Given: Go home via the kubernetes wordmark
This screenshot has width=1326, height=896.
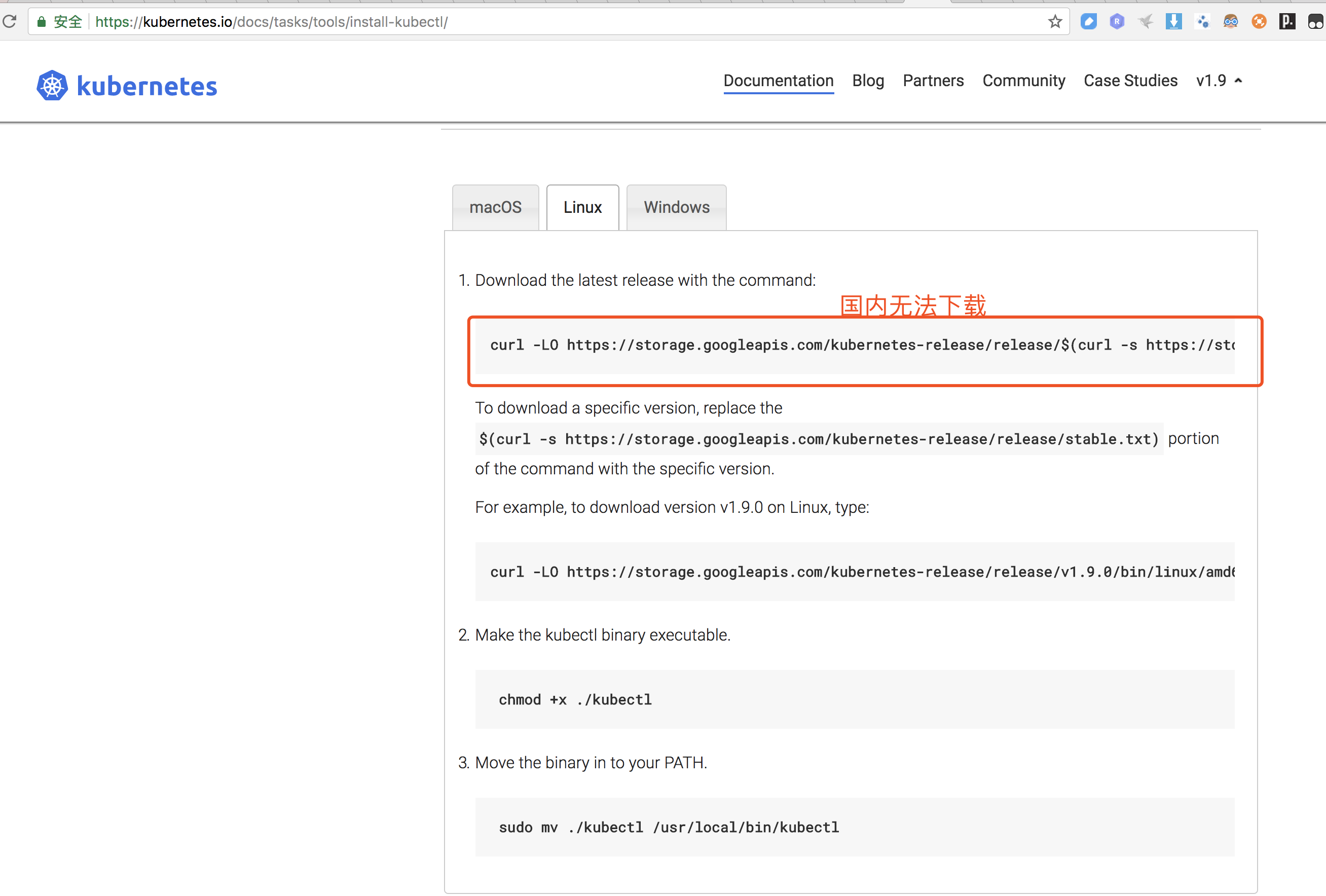Looking at the screenshot, I should (x=146, y=86).
